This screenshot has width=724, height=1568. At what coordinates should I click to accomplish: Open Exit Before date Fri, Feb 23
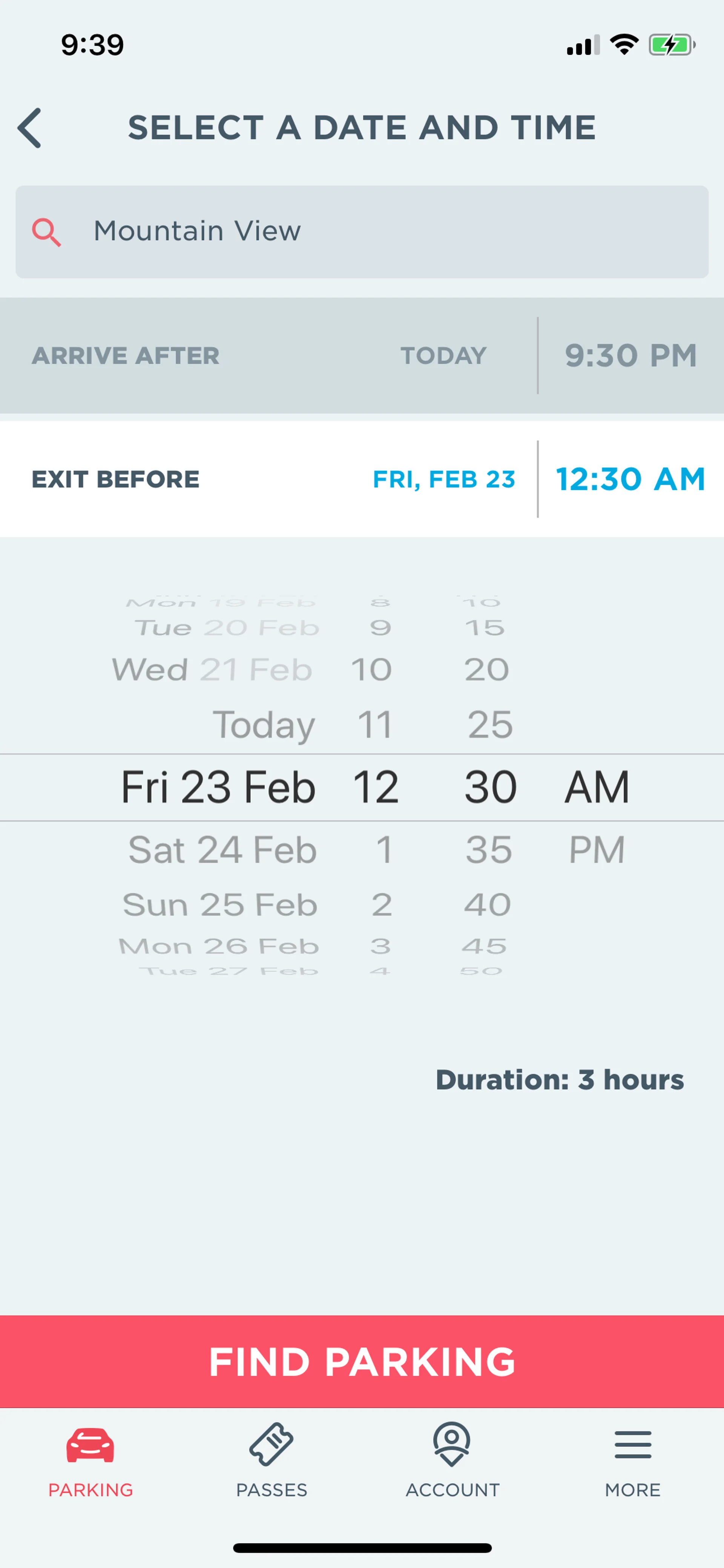[x=443, y=479]
